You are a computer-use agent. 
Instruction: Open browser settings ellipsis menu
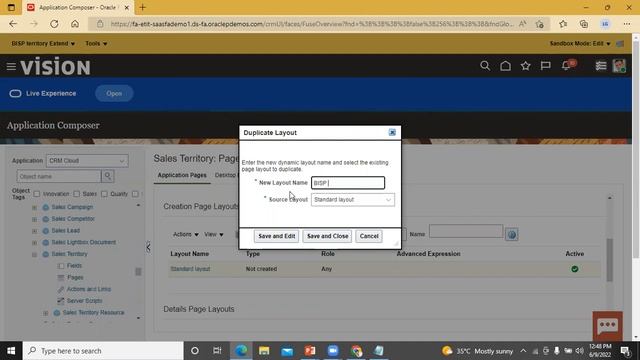point(627,24)
